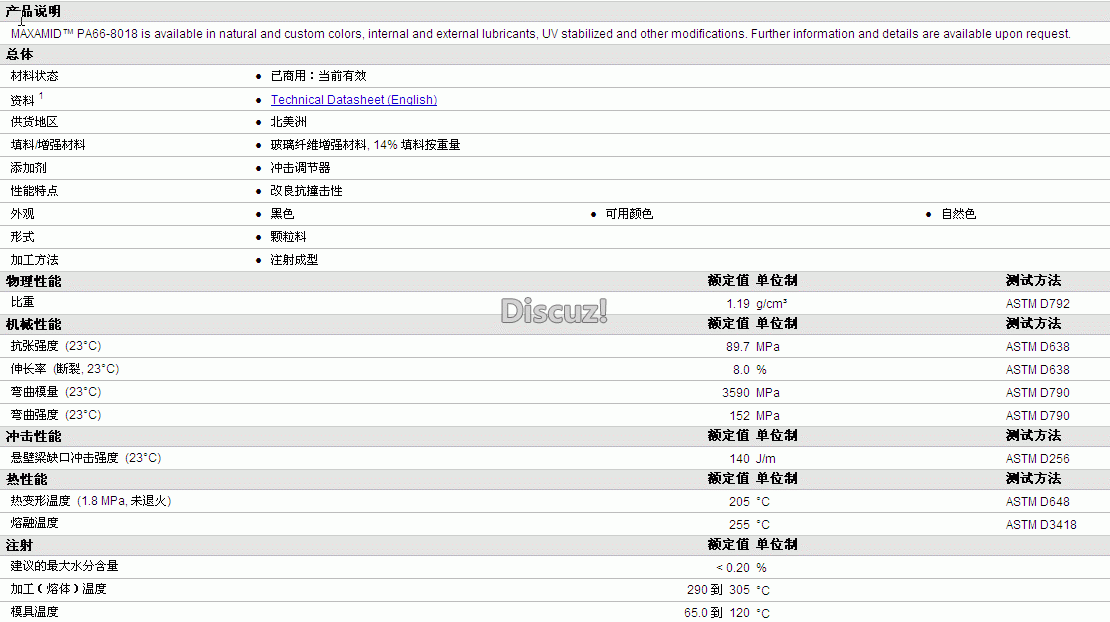Click the 机械性能 section header
The width and height of the screenshot is (1110, 622).
[x=33, y=324]
